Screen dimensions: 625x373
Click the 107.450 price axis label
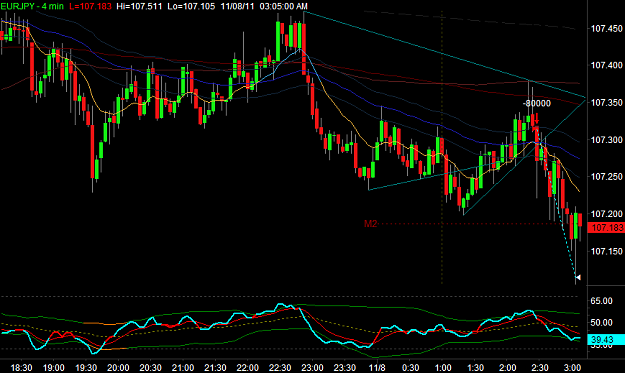tap(606, 28)
